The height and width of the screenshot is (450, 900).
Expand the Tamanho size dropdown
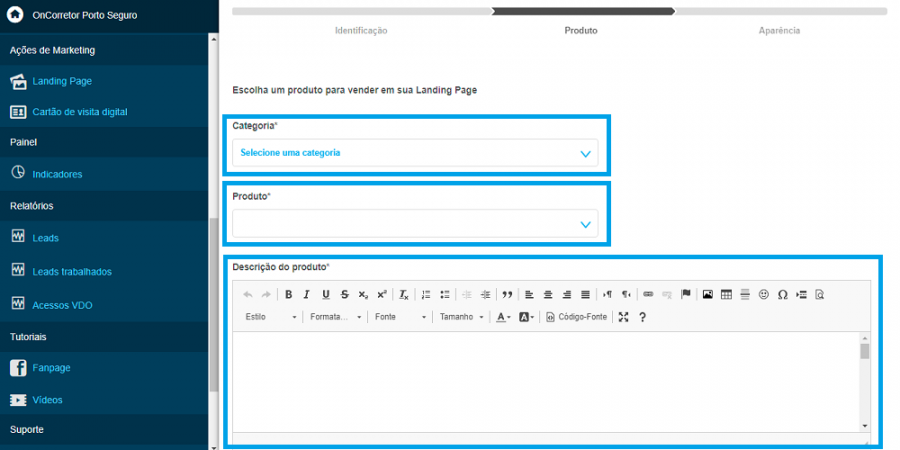pyautogui.click(x=461, y=317)
